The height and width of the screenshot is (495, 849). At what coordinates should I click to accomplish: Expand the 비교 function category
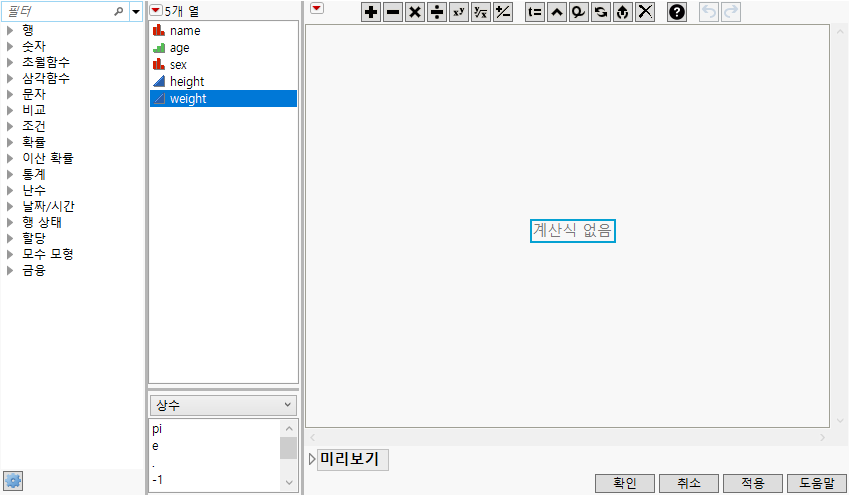tap(10, 110)
